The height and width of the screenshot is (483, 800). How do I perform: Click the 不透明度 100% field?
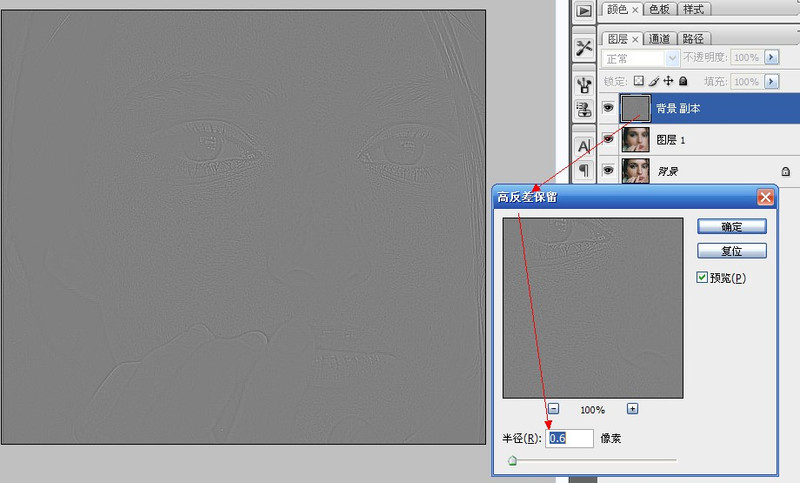(747, 57)
